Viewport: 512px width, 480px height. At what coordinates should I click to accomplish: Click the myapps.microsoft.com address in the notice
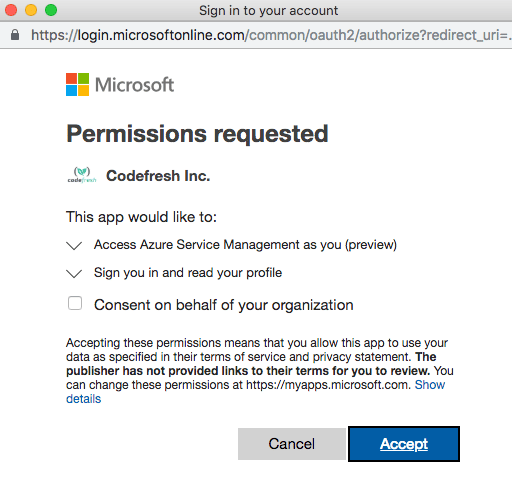coord(327,385)
